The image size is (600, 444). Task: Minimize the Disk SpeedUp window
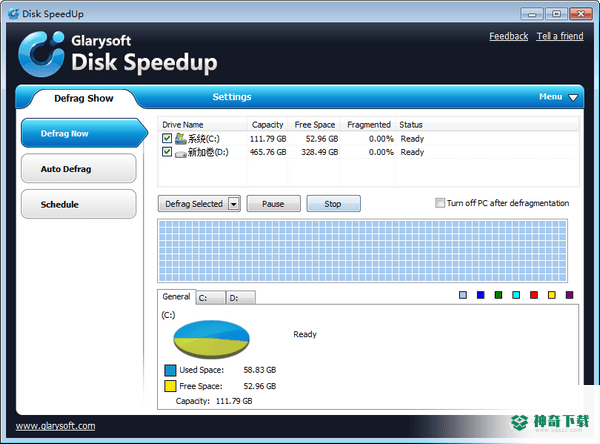(x=532, y=14)
